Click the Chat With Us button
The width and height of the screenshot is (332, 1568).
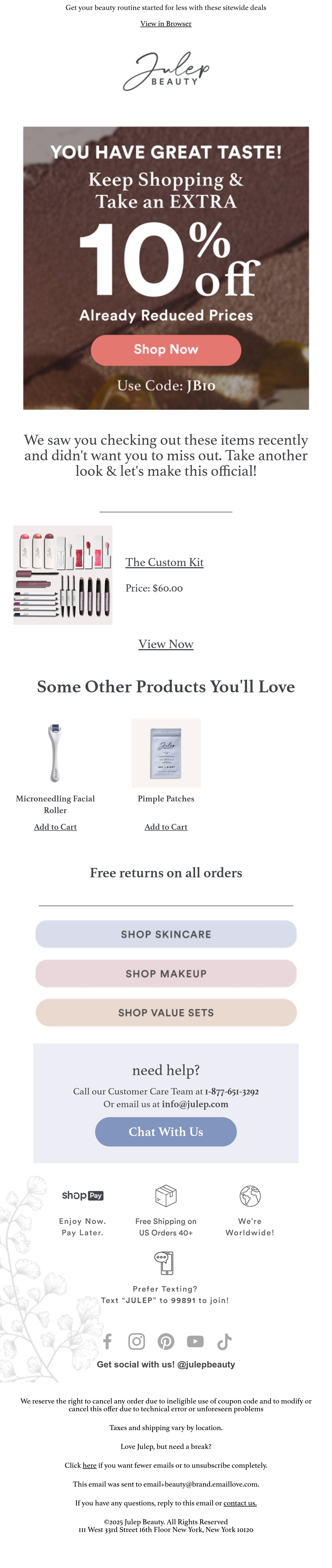pyautogui.click(x=166, y=1132)
